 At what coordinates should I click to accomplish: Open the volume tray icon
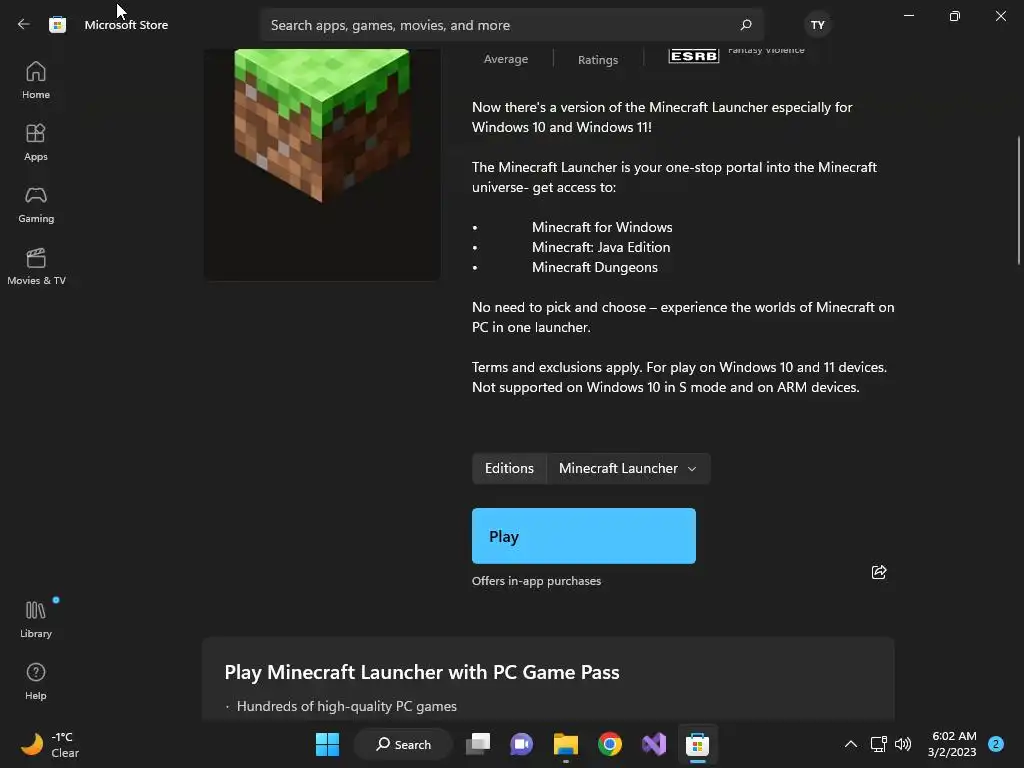(x=903, y=744)
